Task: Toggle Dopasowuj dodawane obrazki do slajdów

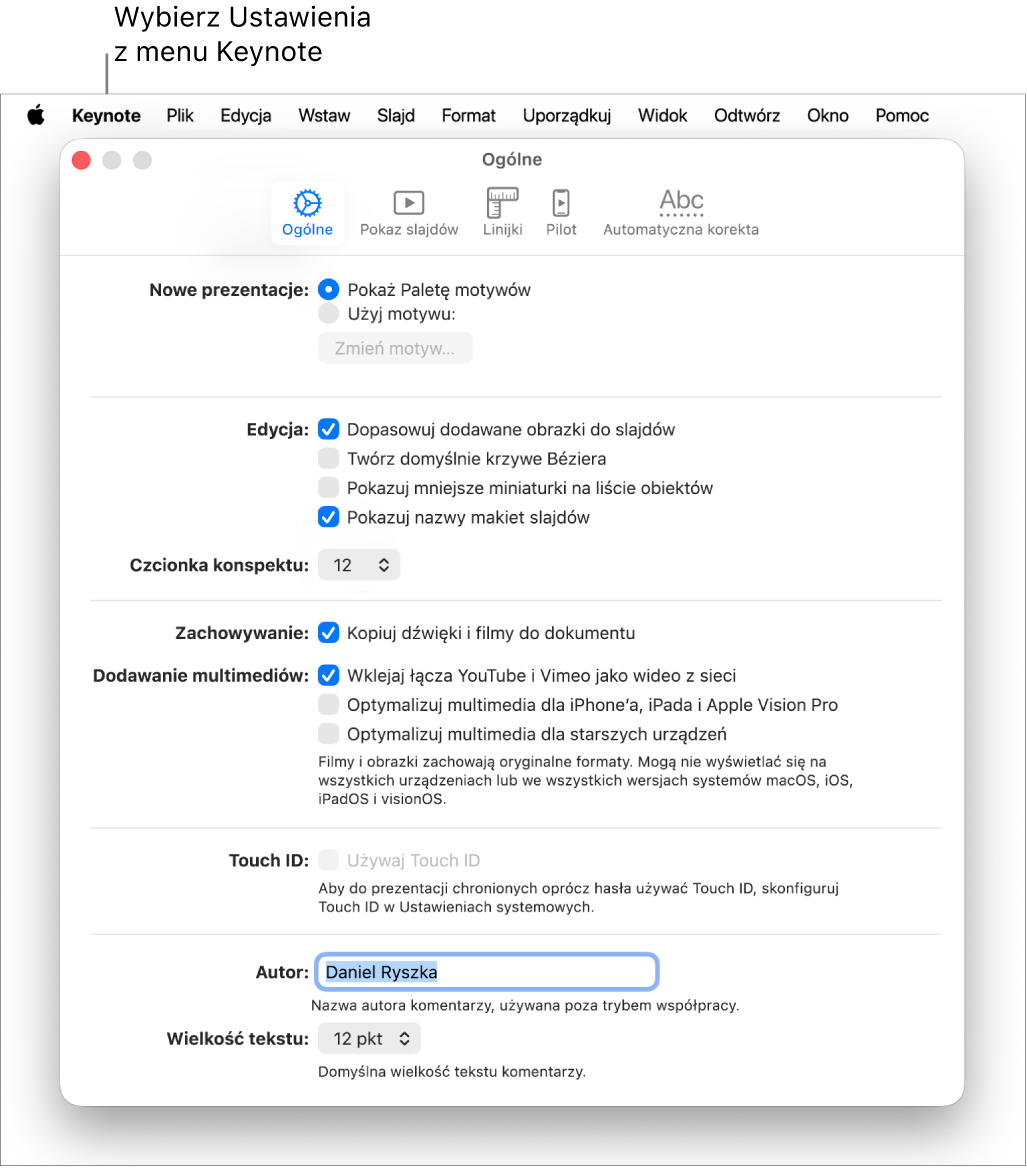Action: pyautogui.click(x=328, y=429)
